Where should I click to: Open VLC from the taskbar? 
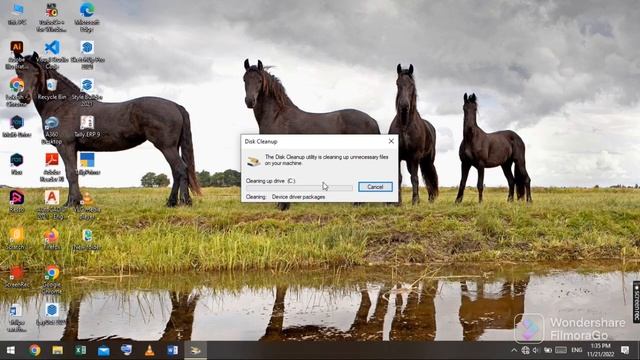tap(149, 350)
